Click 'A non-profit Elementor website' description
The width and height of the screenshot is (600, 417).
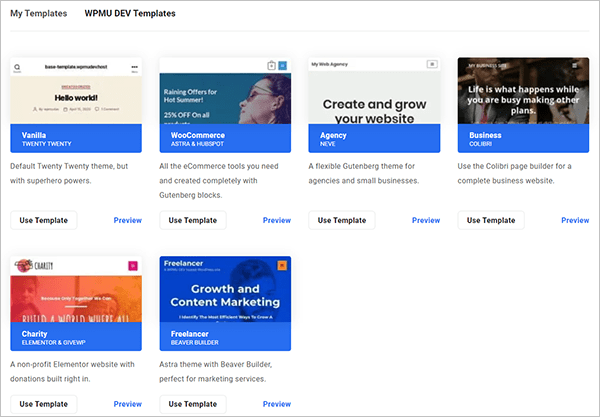pos(72,371)
